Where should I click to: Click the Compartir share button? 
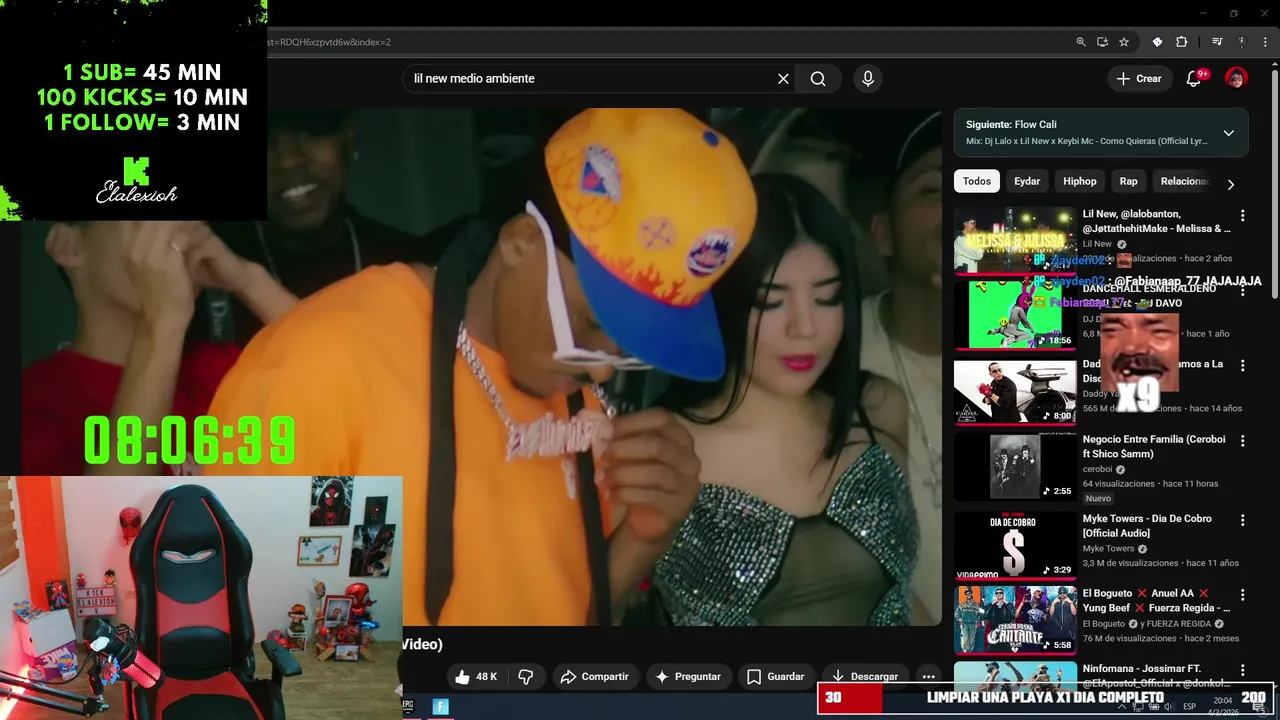point(594,677)
